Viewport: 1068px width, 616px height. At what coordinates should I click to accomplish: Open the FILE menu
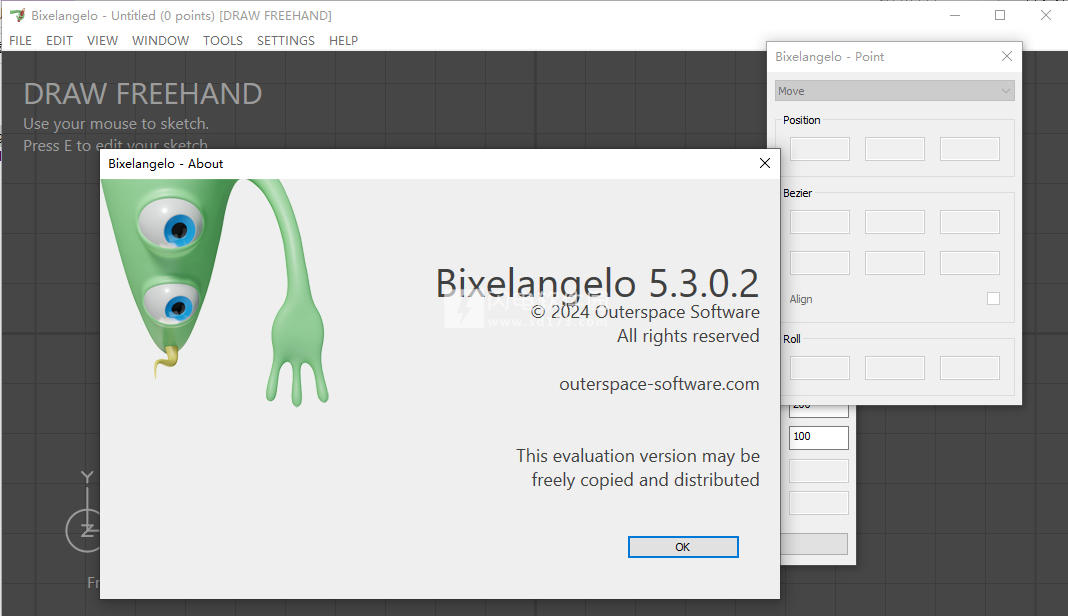[x=20, y=41]
